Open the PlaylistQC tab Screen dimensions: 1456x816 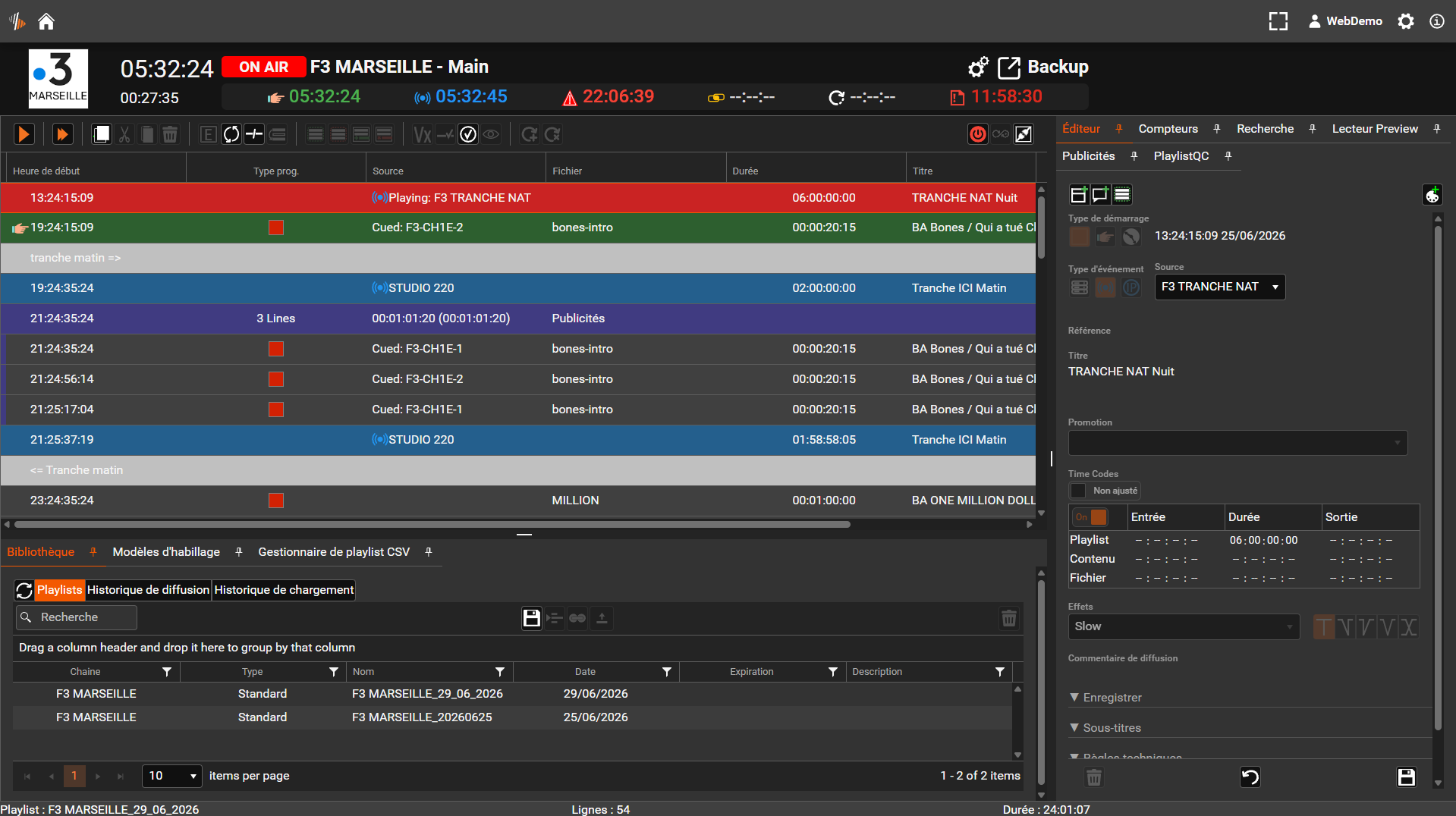point(1181,156)
